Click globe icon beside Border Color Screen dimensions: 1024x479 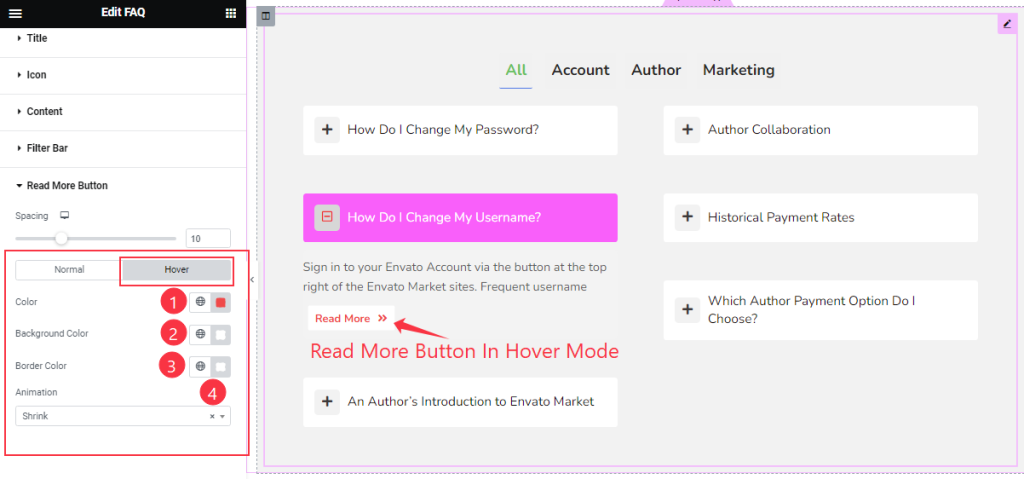tap(200, 367)
